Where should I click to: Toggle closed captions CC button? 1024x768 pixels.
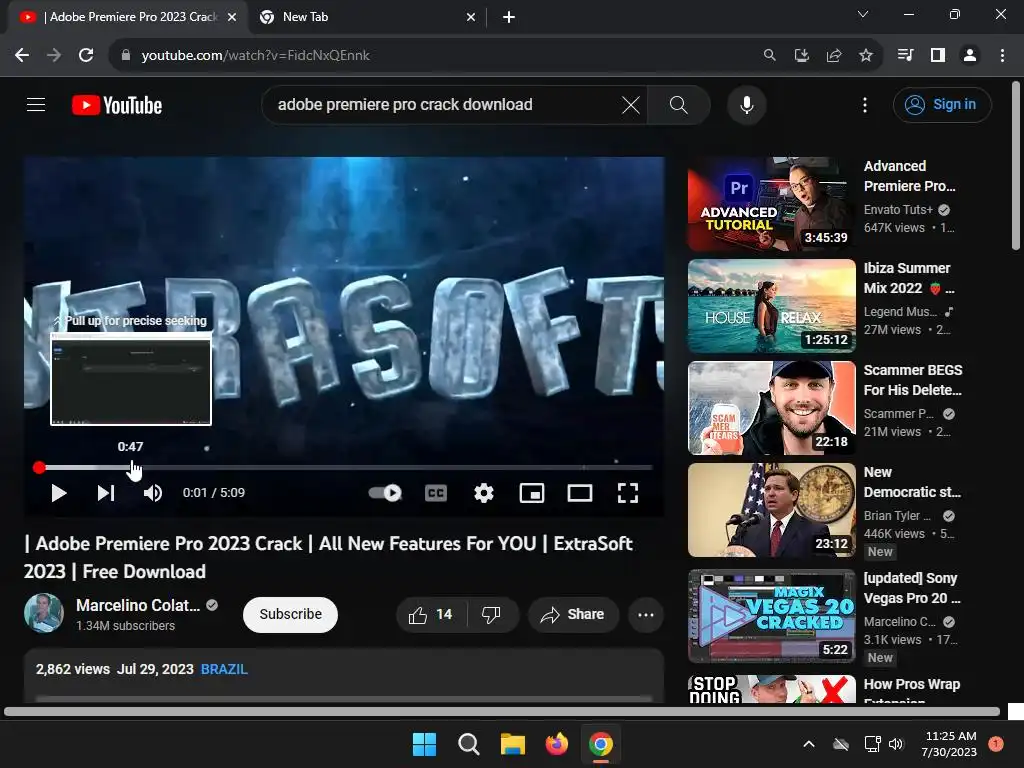point(436,493)
